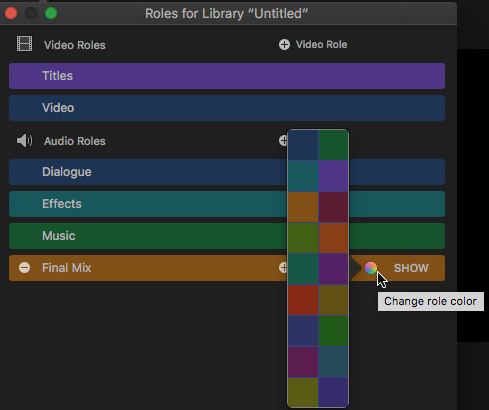Viewport: 489px width, 410px height.
Task: Remove the Final Mix role via minus icon
Action: pos(24,268)
